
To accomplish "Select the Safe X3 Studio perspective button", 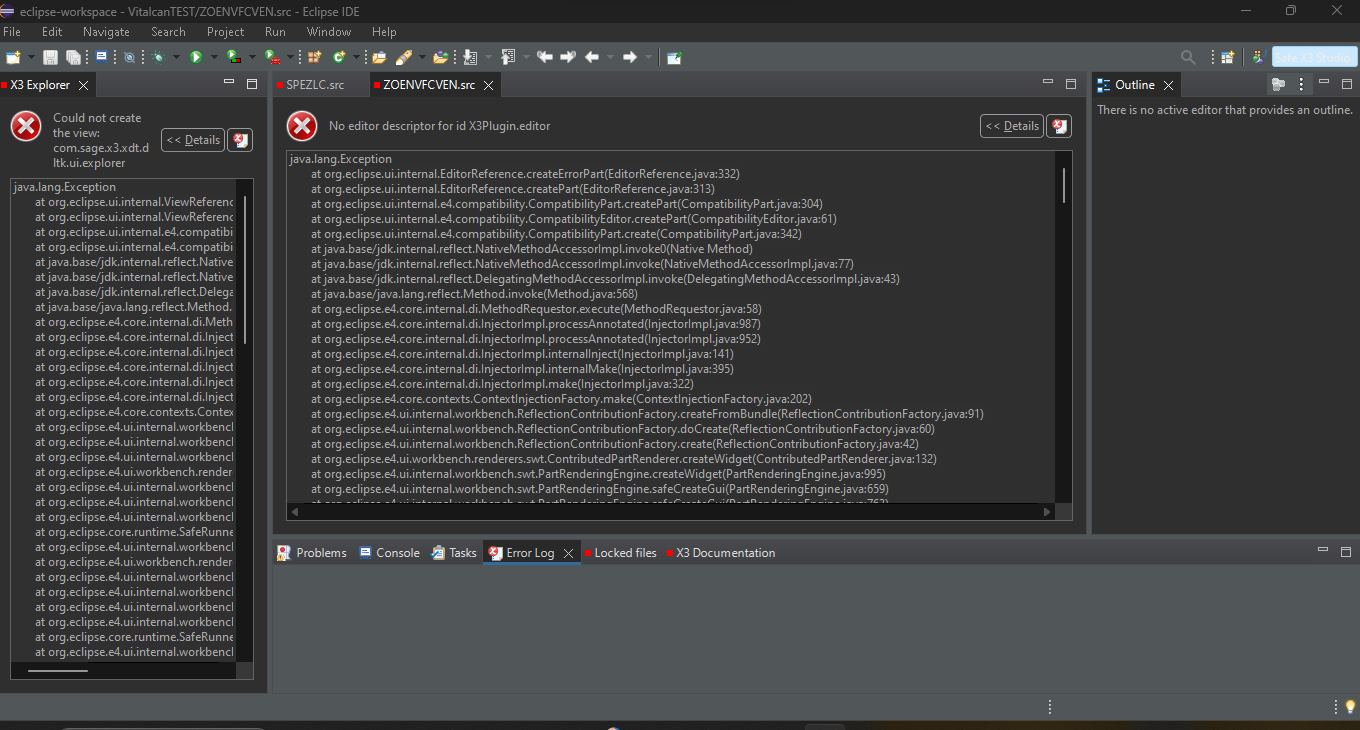I will [1314, 57].
